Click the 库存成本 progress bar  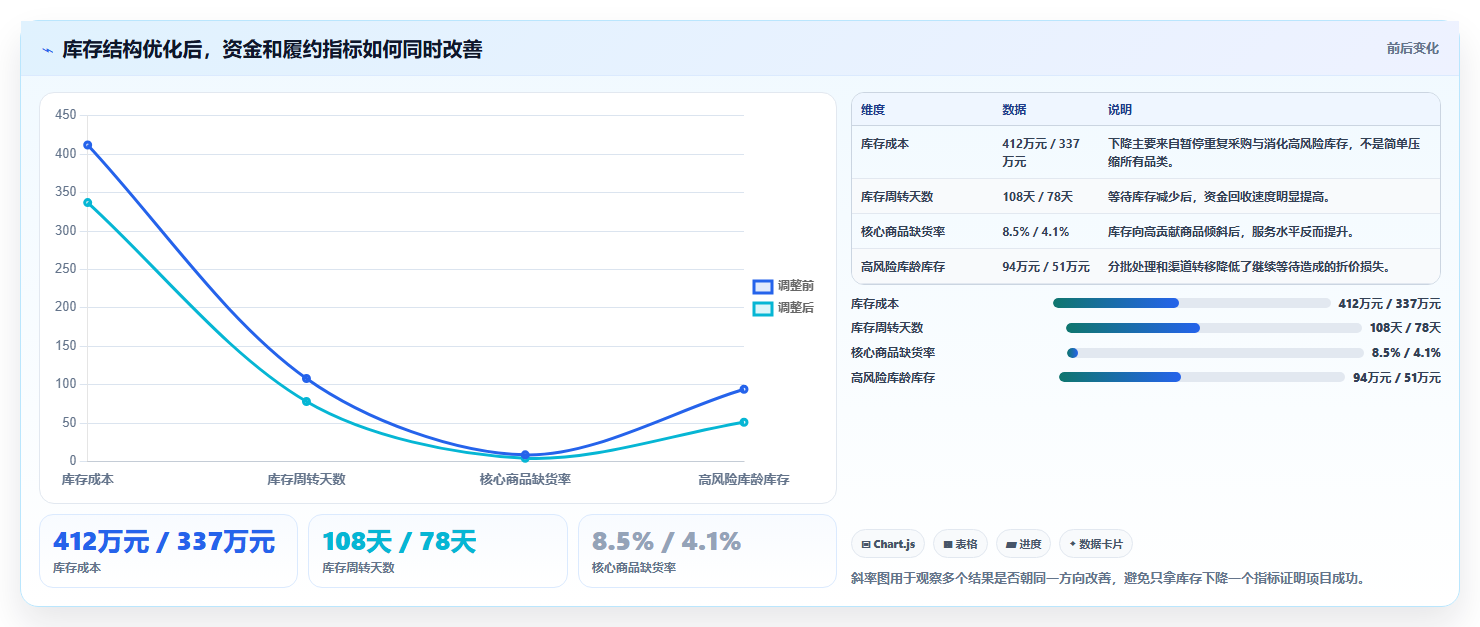click(1191, 303)
